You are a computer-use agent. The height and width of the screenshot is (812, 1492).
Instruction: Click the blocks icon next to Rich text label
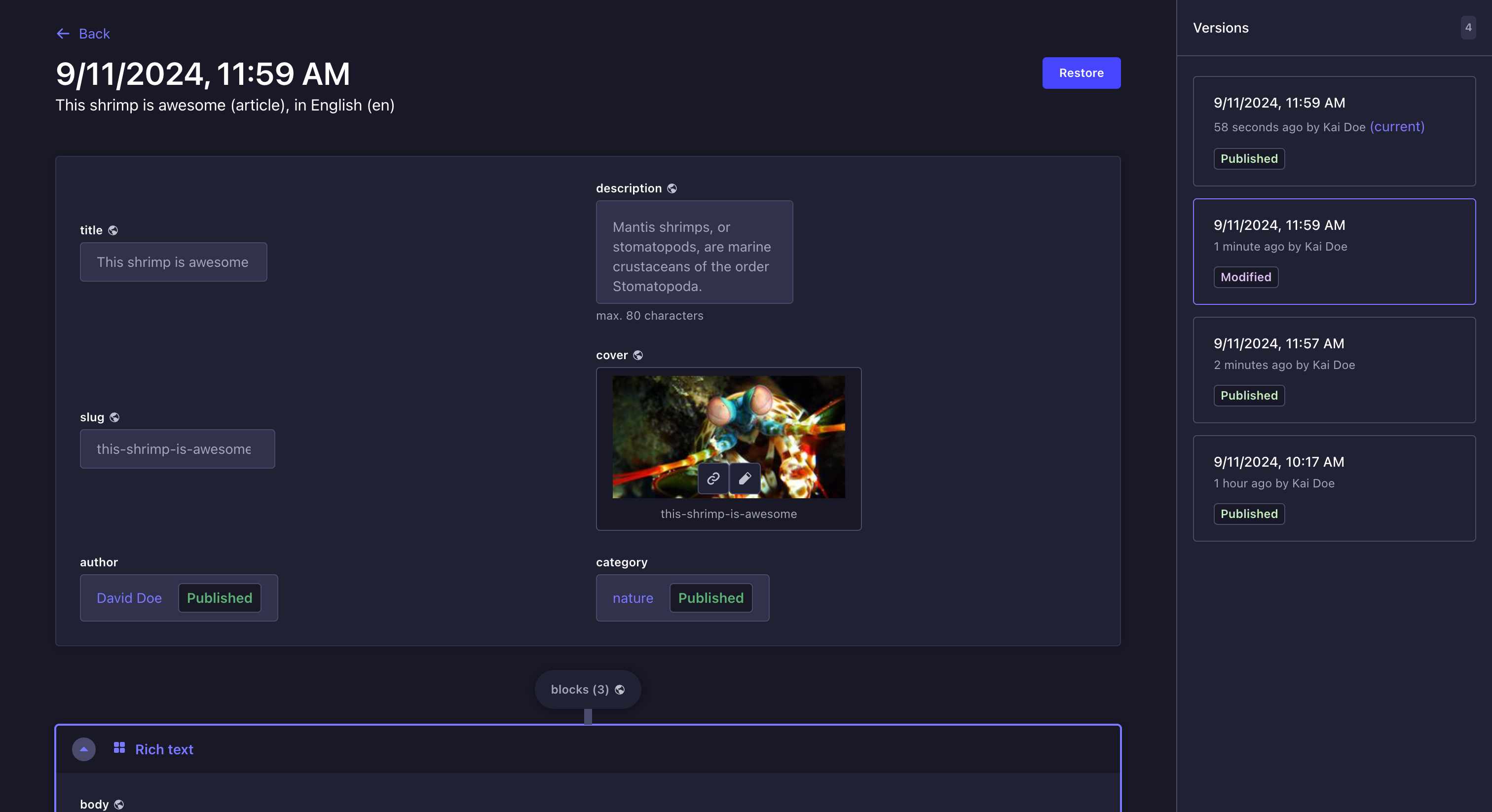coord(119,749)
